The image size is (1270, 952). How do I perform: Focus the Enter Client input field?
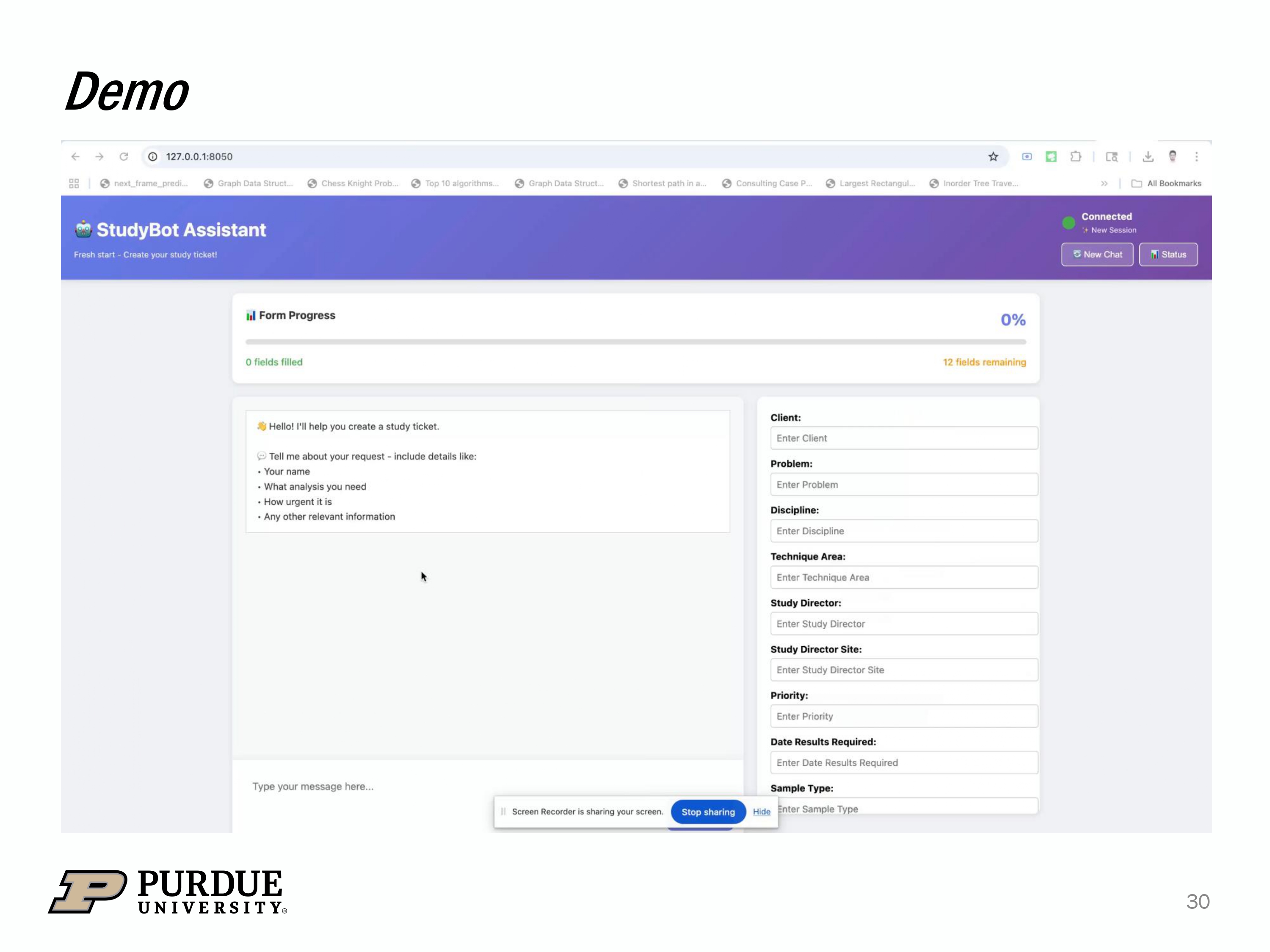point(904,438)
